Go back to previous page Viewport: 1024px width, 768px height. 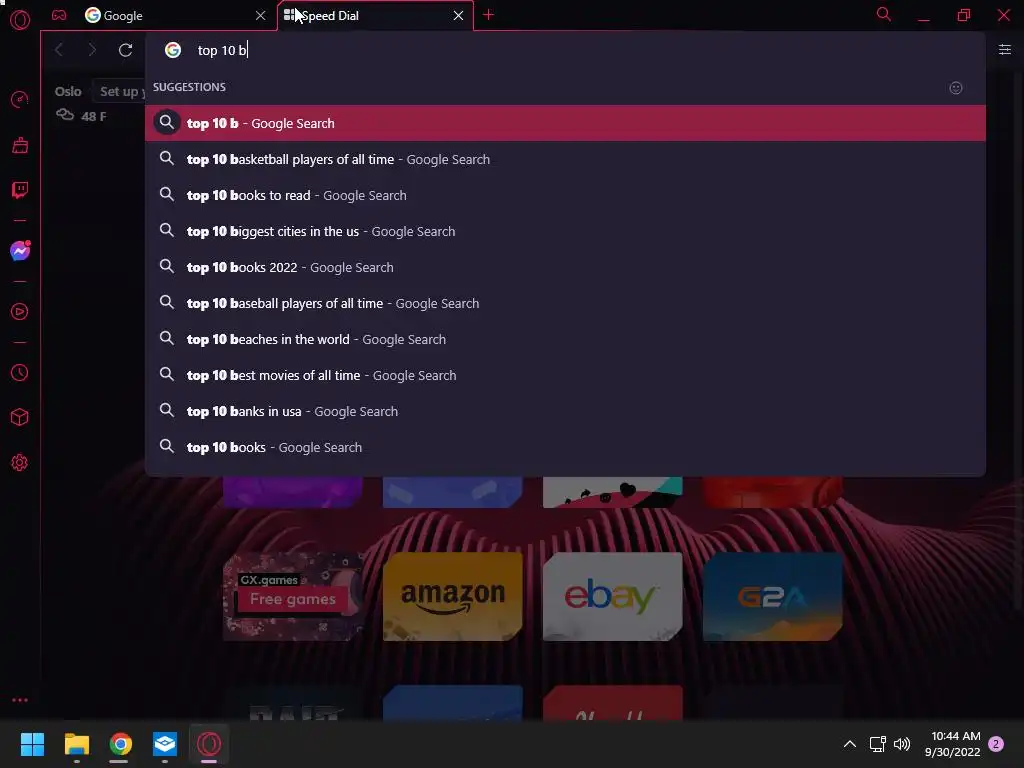tap(59, 50)
